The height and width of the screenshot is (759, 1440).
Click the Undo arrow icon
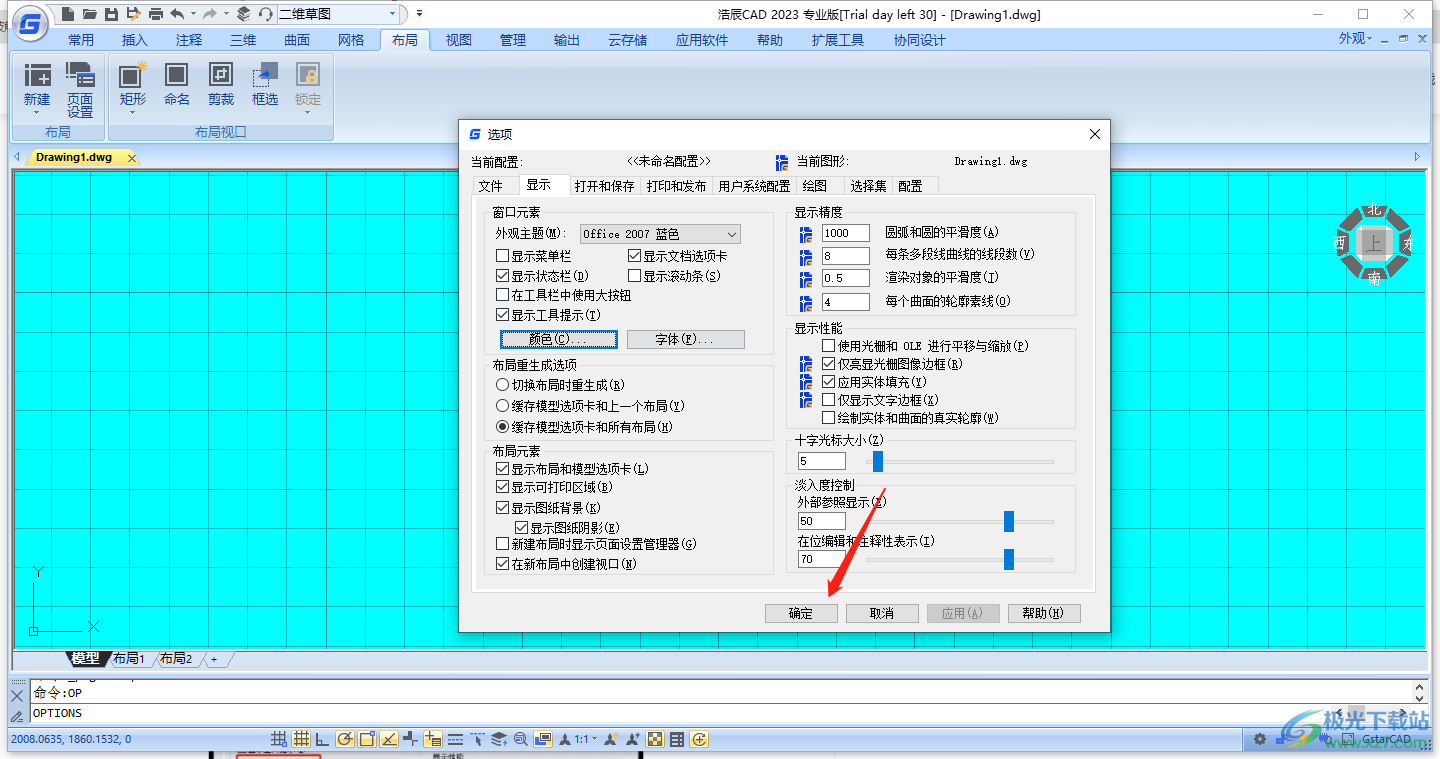pos(177,14)
